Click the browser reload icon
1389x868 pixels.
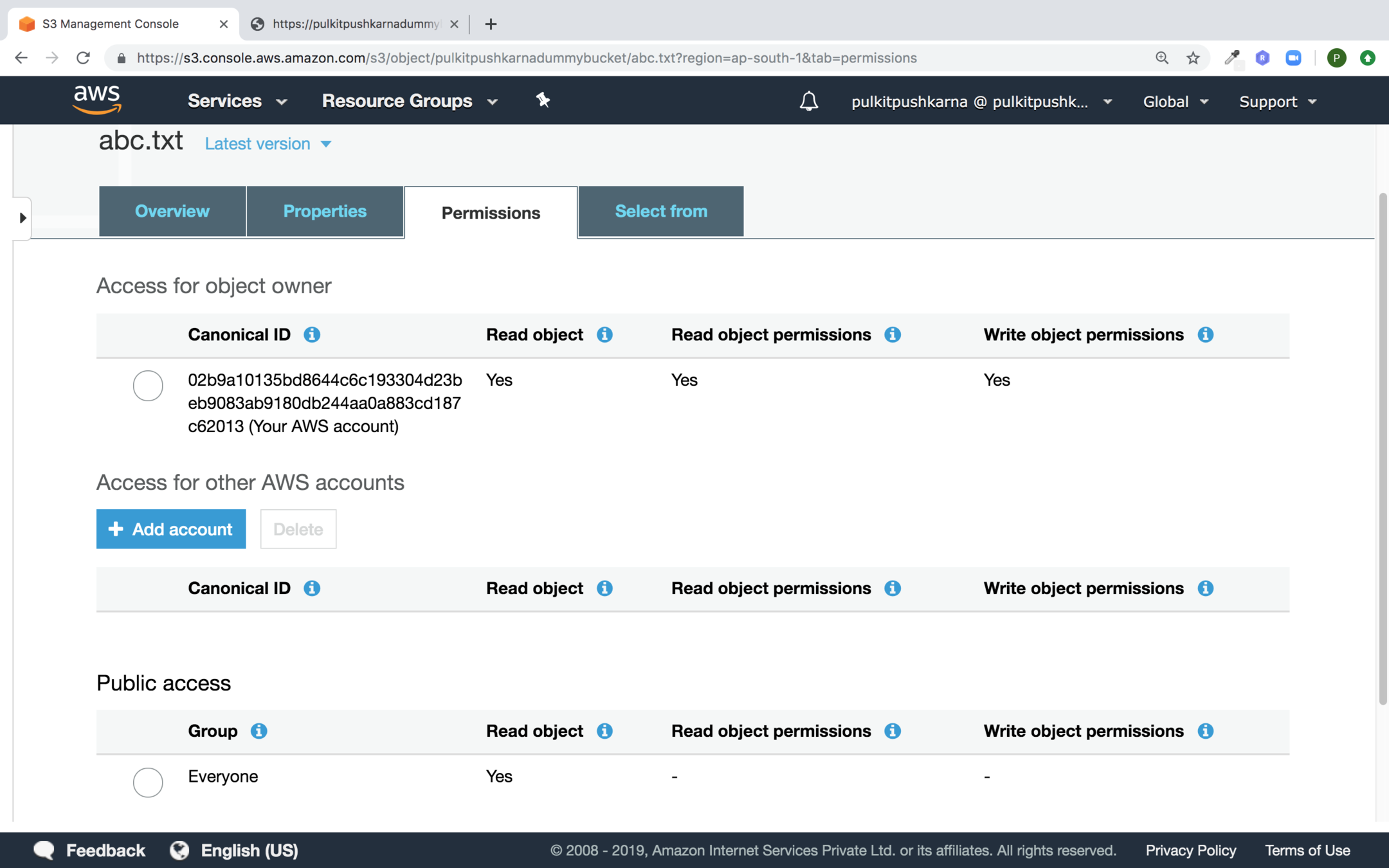[83, 58]
